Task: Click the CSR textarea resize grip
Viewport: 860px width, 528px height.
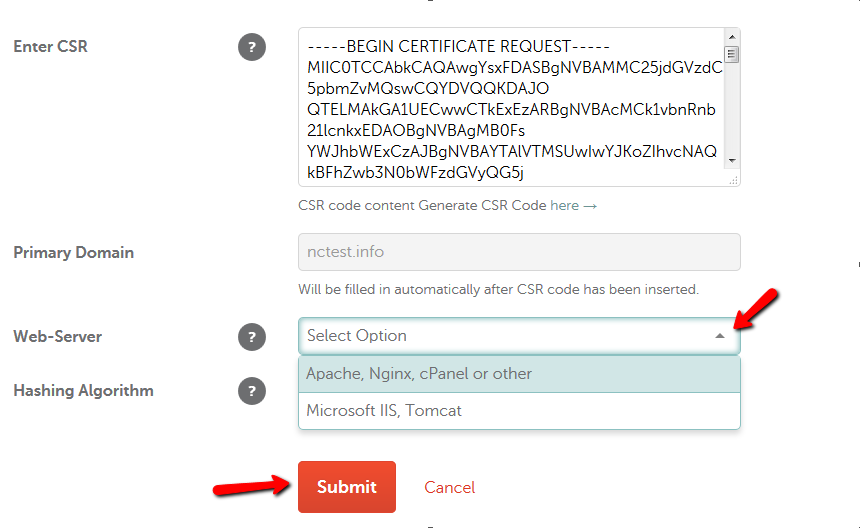Action: tap(733, 180)
